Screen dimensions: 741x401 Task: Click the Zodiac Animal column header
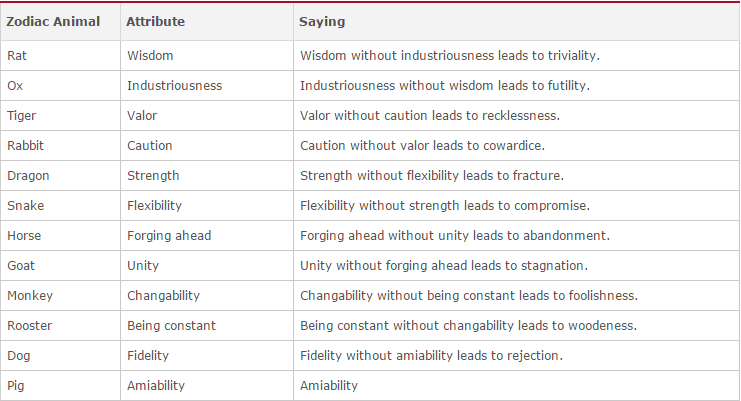pyautogui.click(x=53, y=21)
